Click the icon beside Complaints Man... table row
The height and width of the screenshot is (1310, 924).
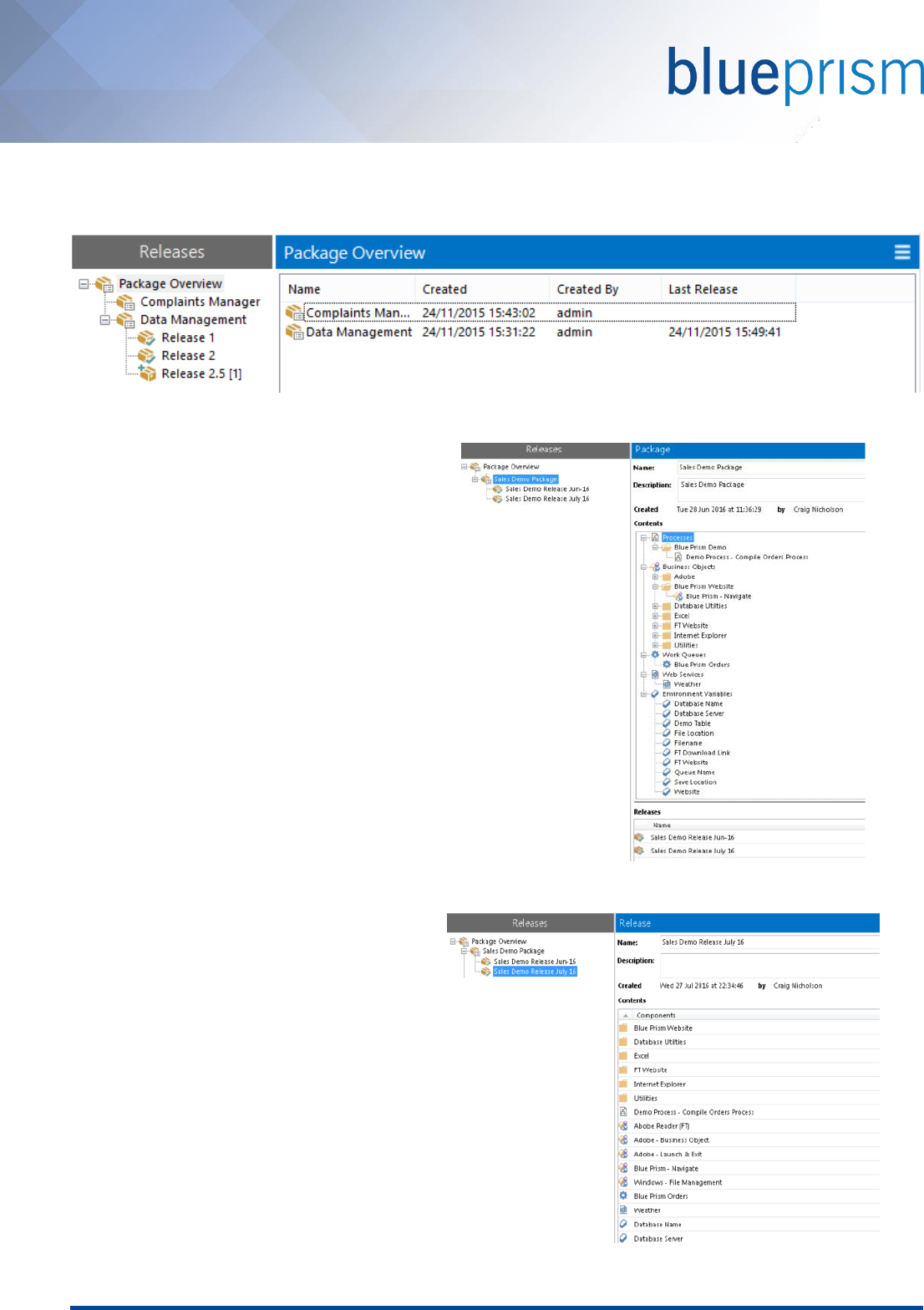[x=294, y=312]
